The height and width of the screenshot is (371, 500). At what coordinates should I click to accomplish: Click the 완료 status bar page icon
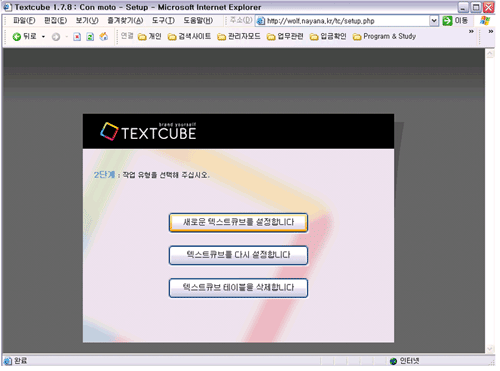pos(8,361)
